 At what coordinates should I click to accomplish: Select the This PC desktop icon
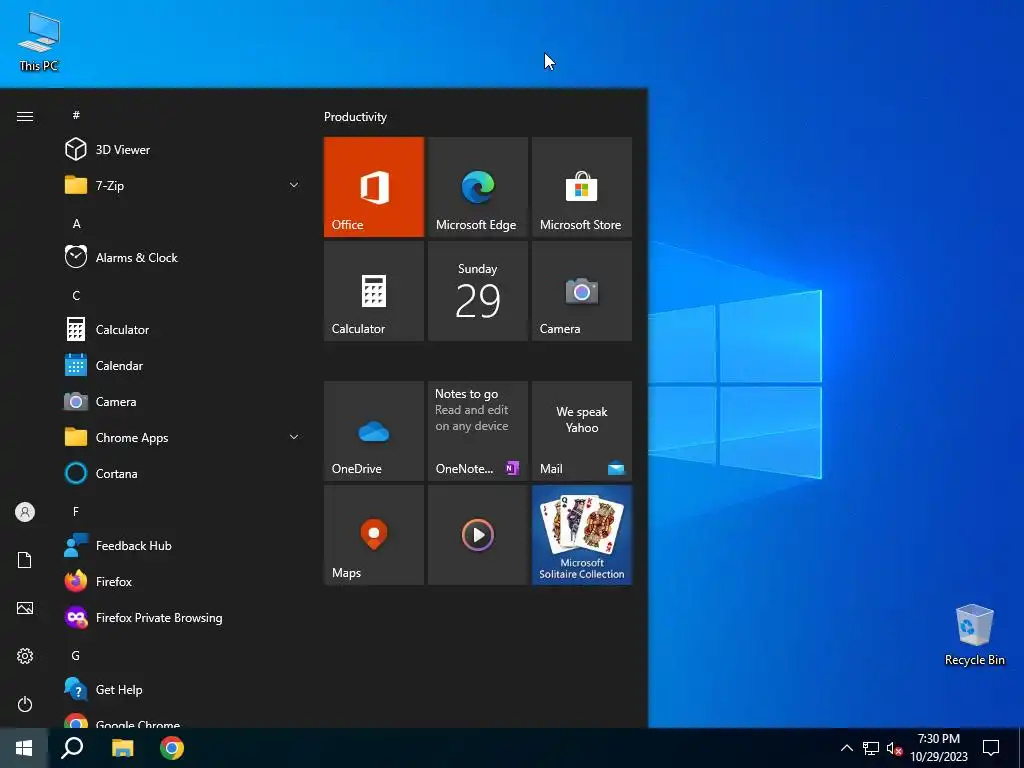click(x=39, y=42)
